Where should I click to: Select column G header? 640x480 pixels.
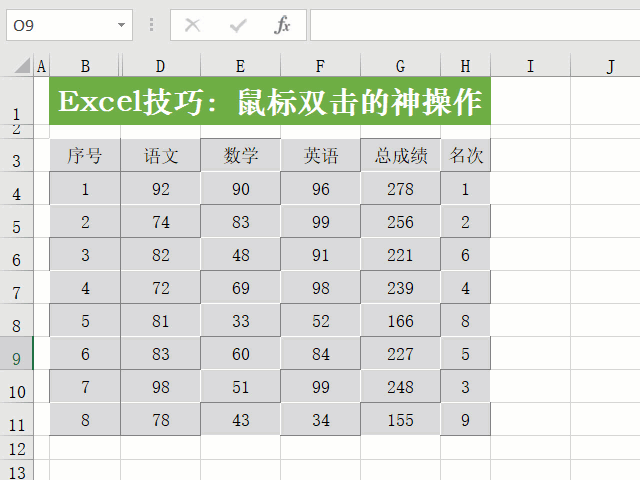[400, 66]
